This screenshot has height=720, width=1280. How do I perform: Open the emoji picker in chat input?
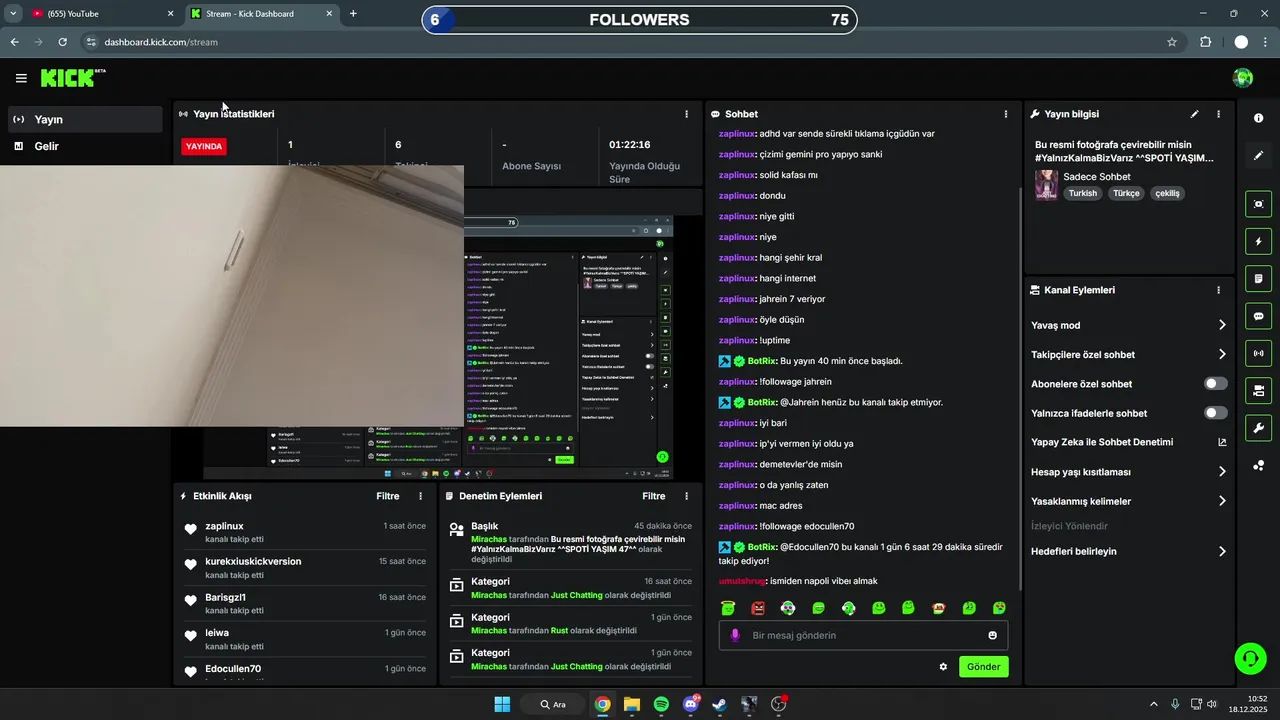coord(992,635)
